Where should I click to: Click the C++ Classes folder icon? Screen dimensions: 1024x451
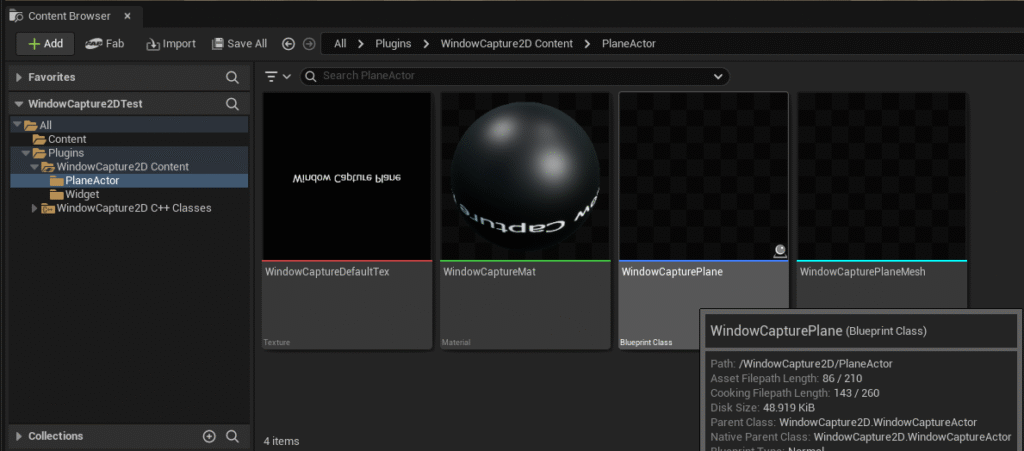pyautogui.click(x=48, y=208)
